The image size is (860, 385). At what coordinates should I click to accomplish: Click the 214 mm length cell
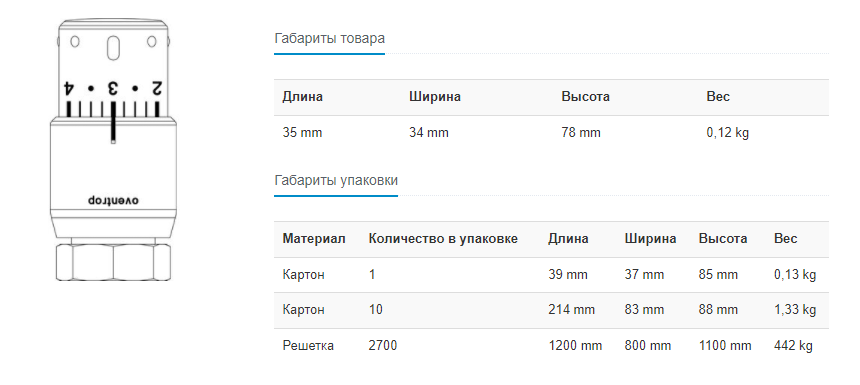click(x=572, y=310)
